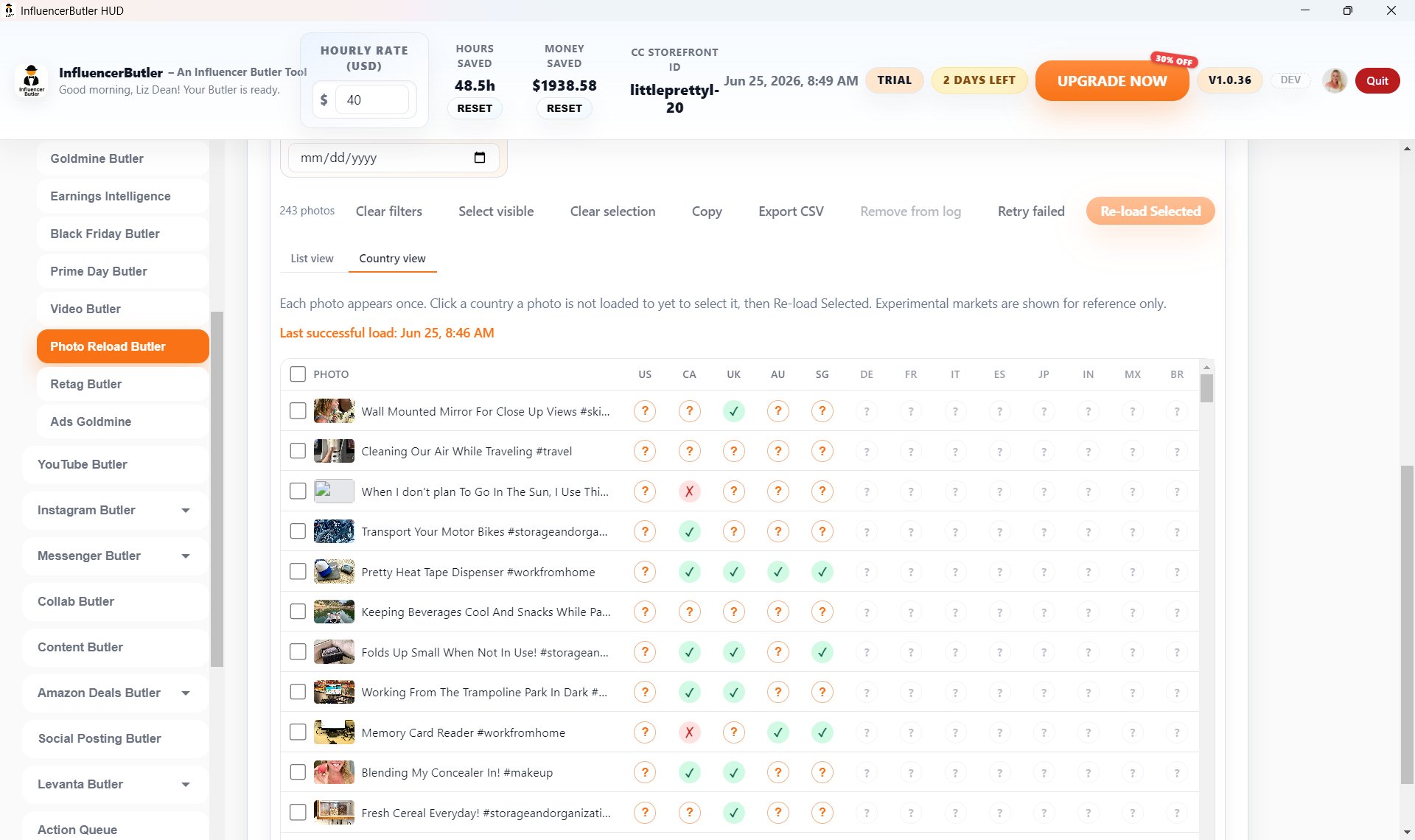1415x840 pixels.
Task: Click the Quit button
Action: 1377,81
